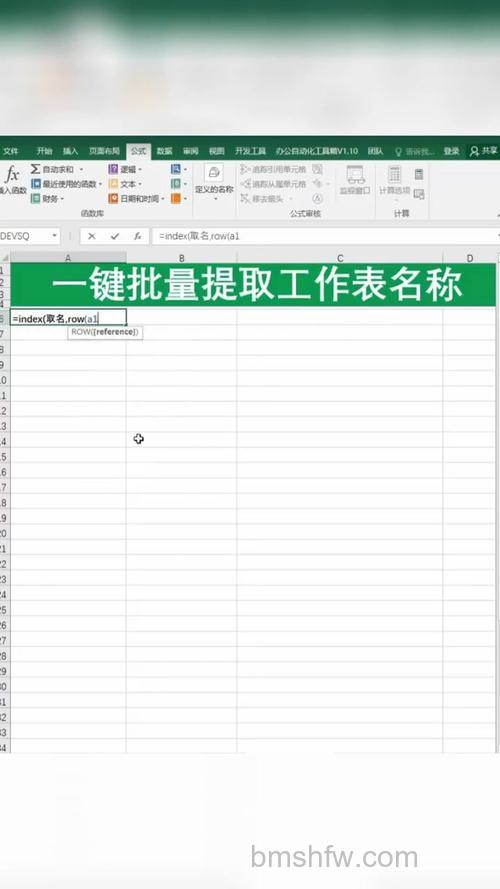Click the Sign in (登录) button

[451, 151]
